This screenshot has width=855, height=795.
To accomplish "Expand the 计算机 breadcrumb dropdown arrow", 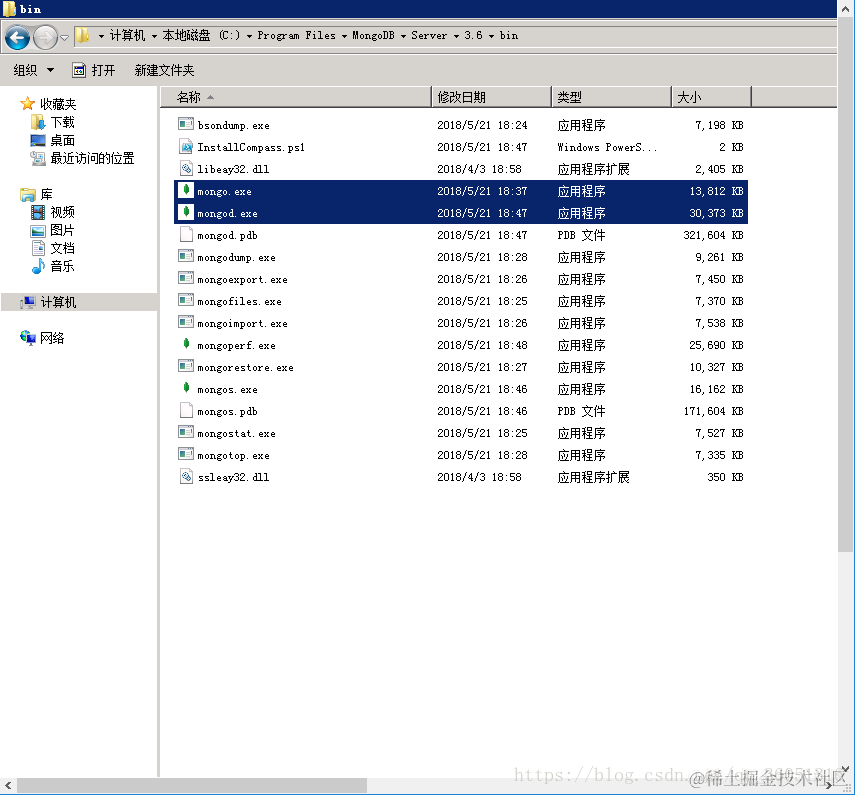I will click(x=154, y=36).
